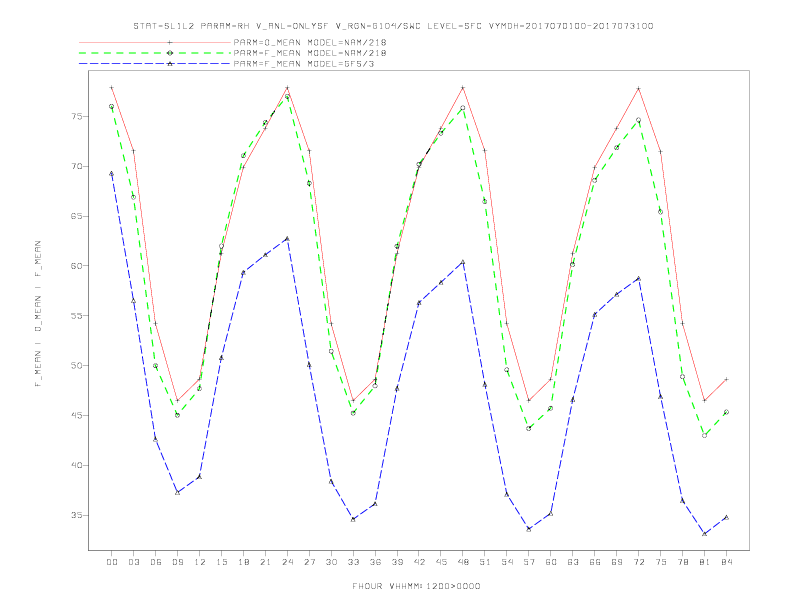Screen dimensions: 792x612
Task: Click x-axis tick label 42
Action: 419,562
